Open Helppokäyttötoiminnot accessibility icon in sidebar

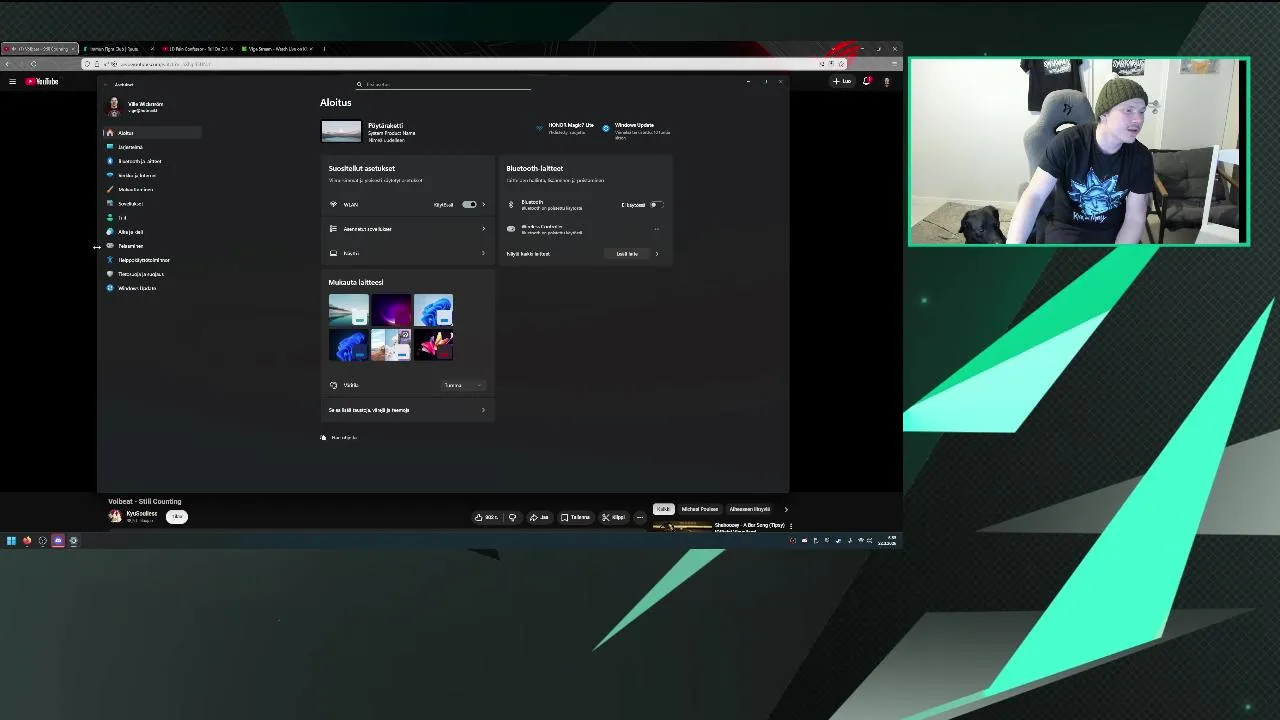click(110, 260)
